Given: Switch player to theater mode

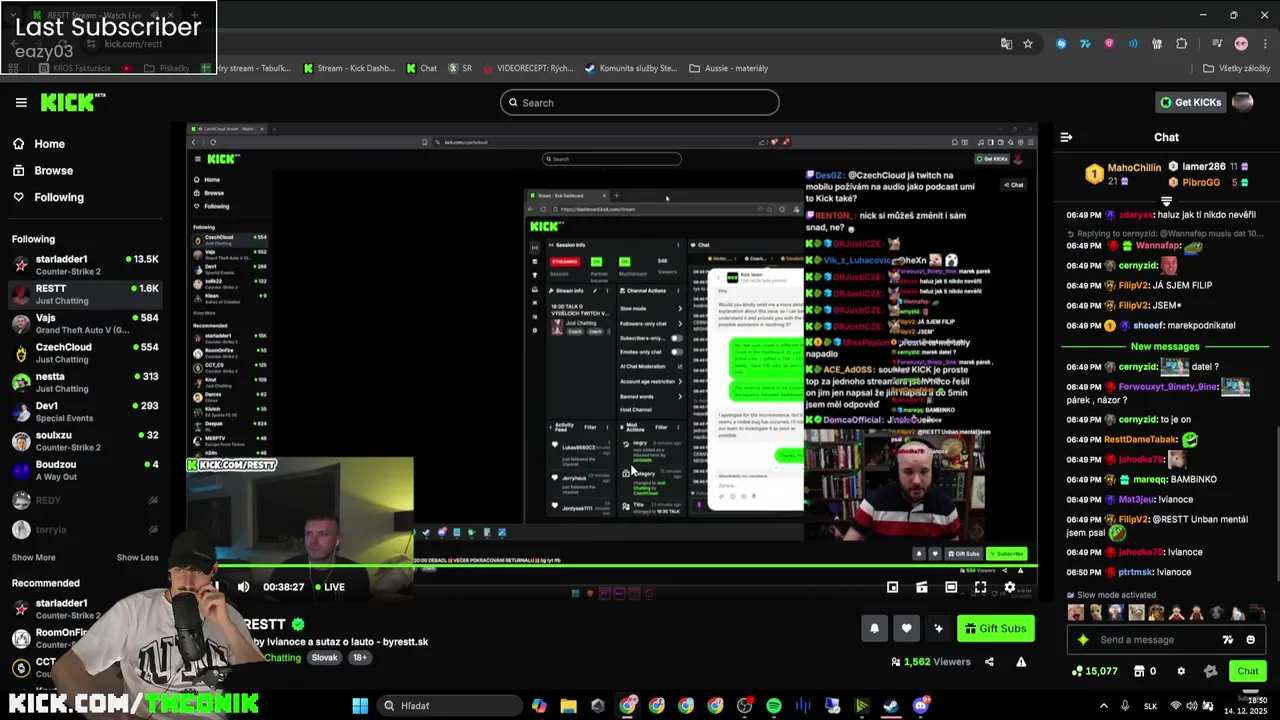Looking at the screenshot, I should (x=951, y=587).
